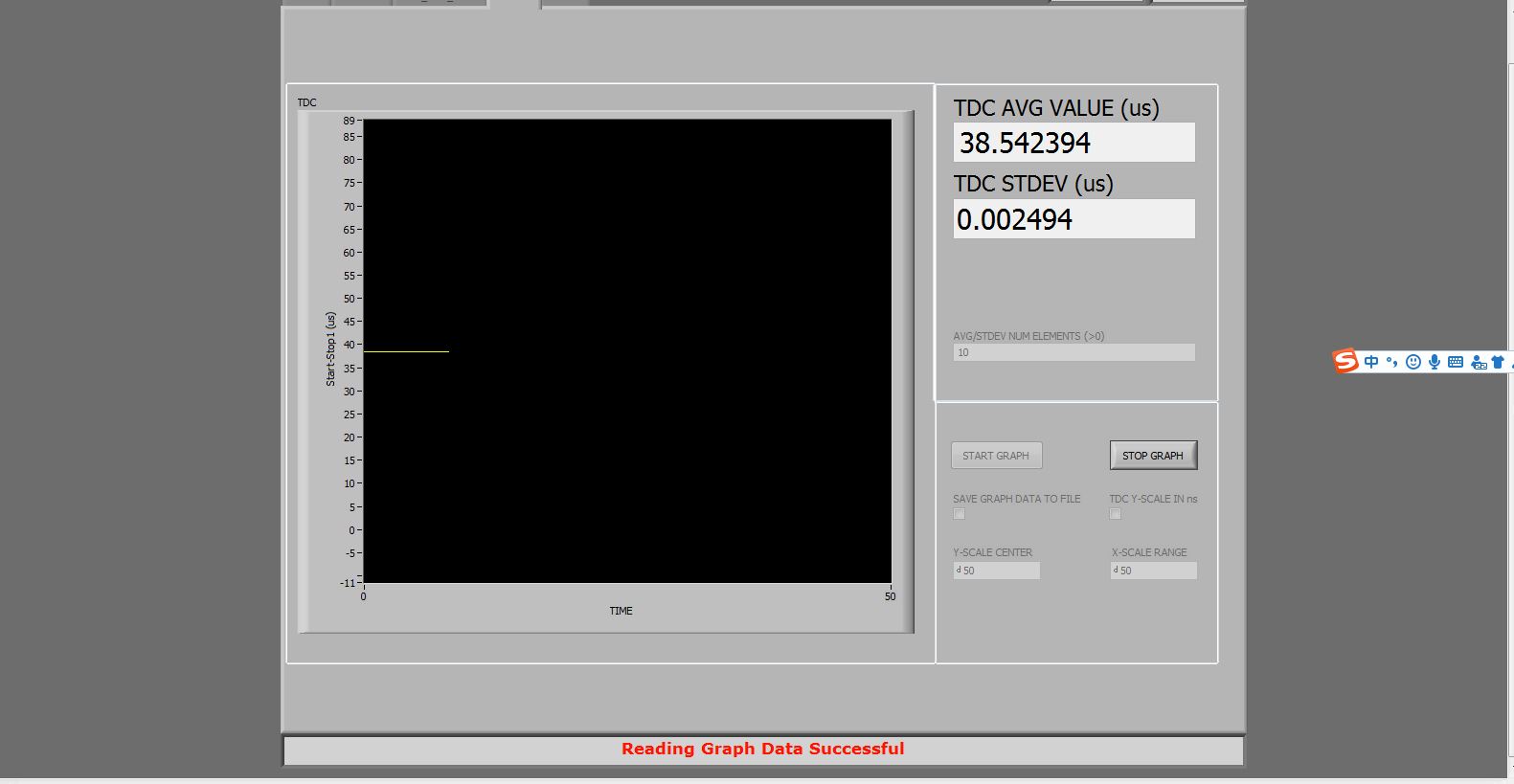Click the TDC graph title label
Viewport: 1514px width, 784px height.
(x=306, y=102)
